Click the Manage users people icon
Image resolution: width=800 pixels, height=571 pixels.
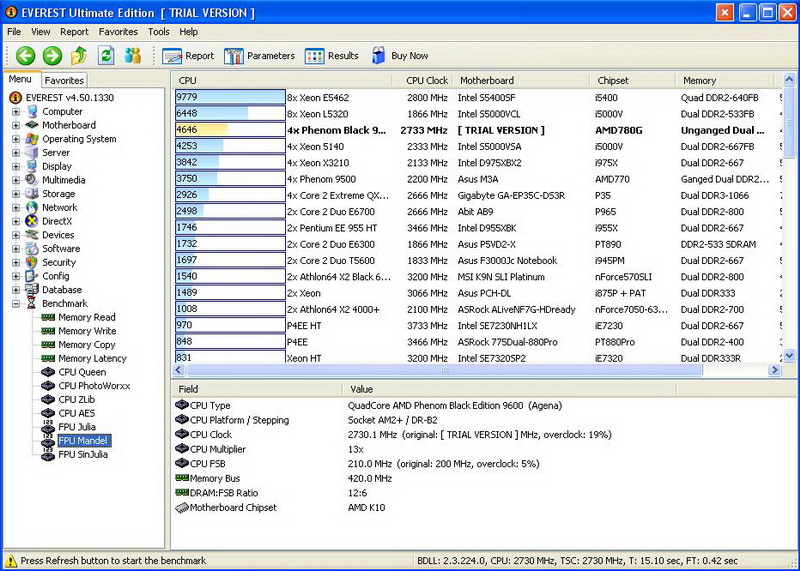pos(133,56)
